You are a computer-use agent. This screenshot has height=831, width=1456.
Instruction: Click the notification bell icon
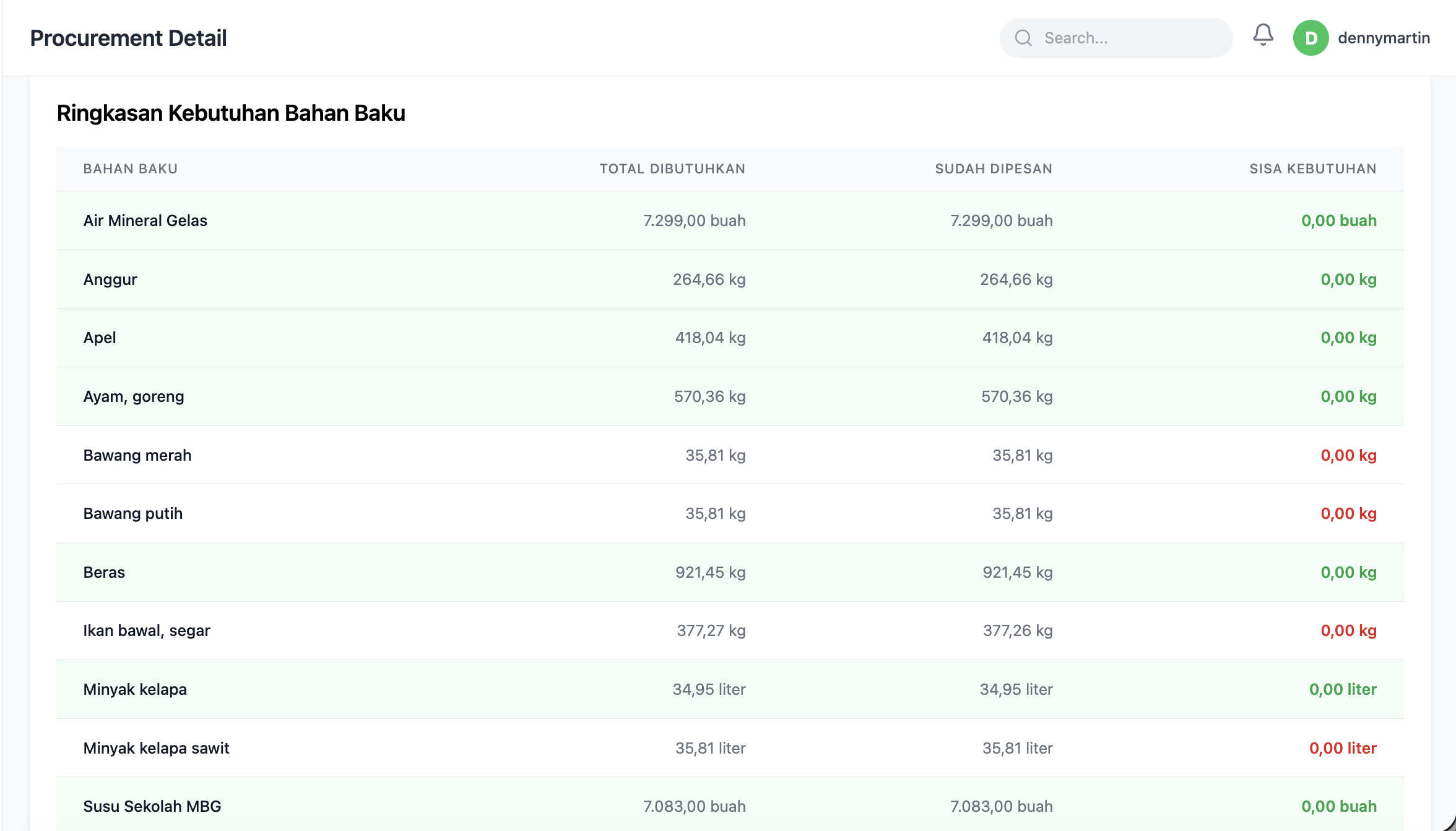(1263, 35)
